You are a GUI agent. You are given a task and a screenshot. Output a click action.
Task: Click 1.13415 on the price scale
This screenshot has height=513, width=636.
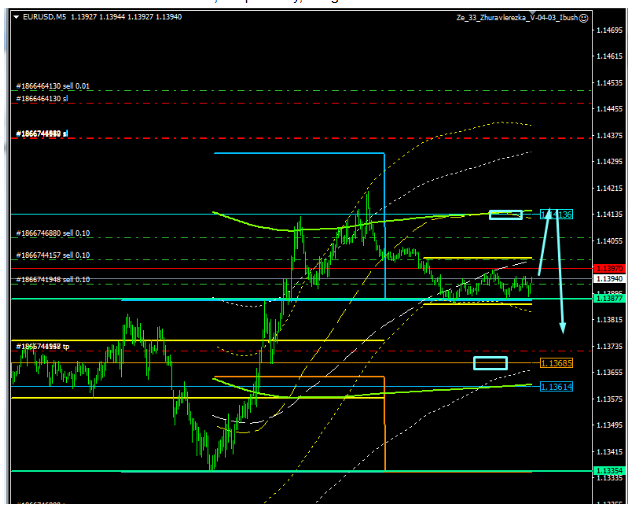[x=610, y=452]
